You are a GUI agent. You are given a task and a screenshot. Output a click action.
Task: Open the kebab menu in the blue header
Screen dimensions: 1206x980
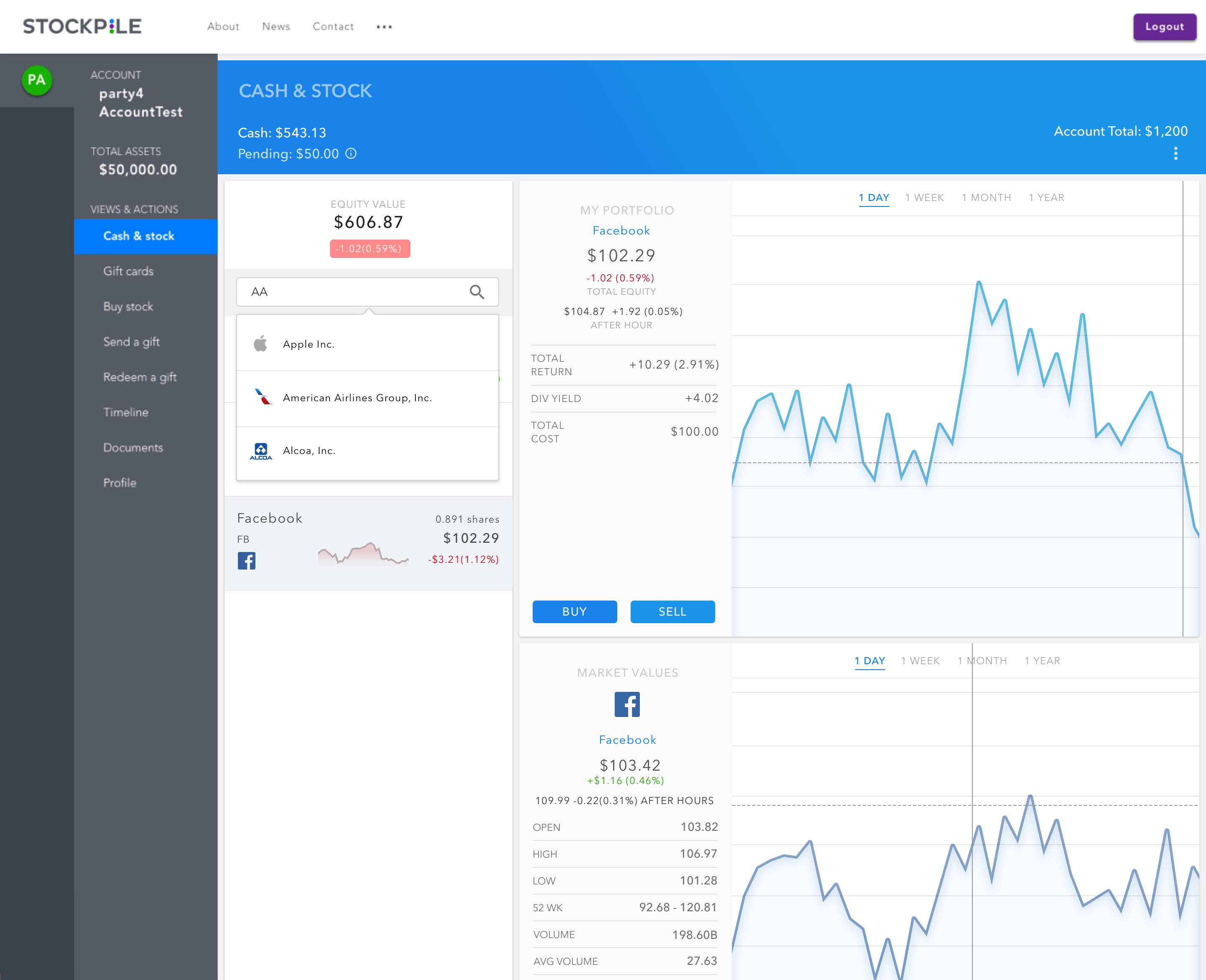tap(1176, 153)
